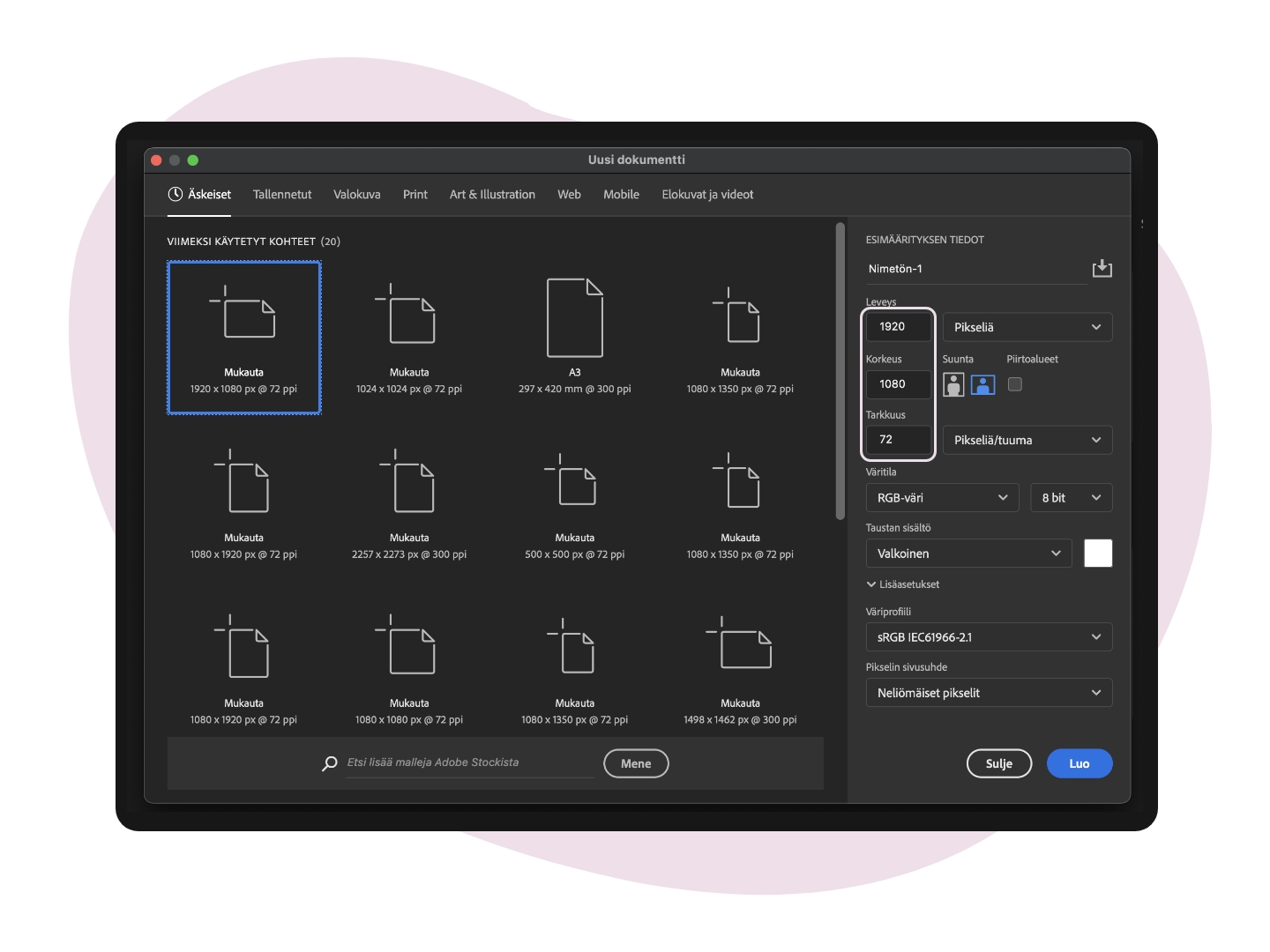Viewport: 1270px width, 952px height.
Task: Open the Valkoinen background contents dropdown
Action: [x=968, y=554]
